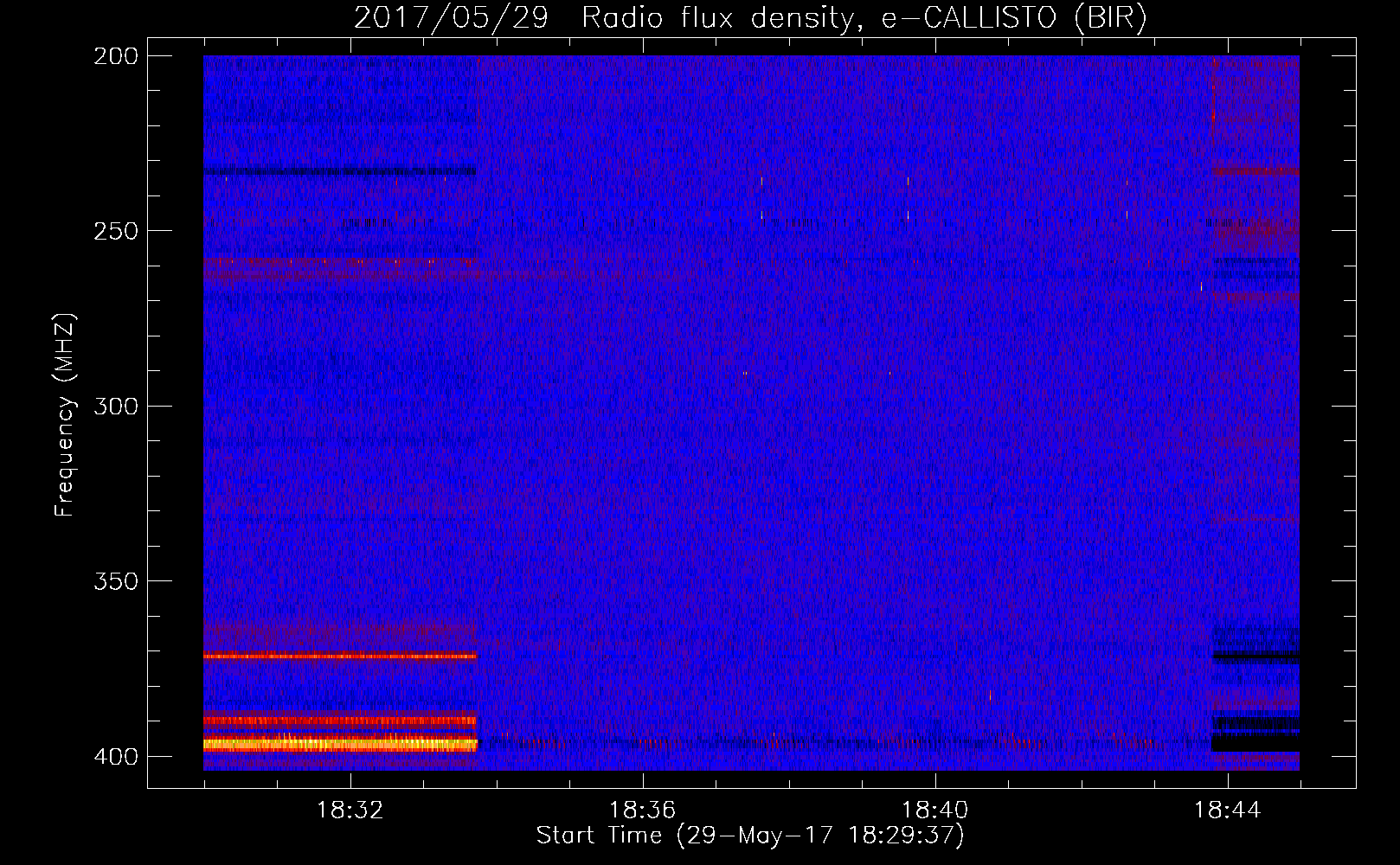The height and width of the screenshot is (865, 1400).
Task: Click the 400 frequency tick label
Action: click(116, 756)
